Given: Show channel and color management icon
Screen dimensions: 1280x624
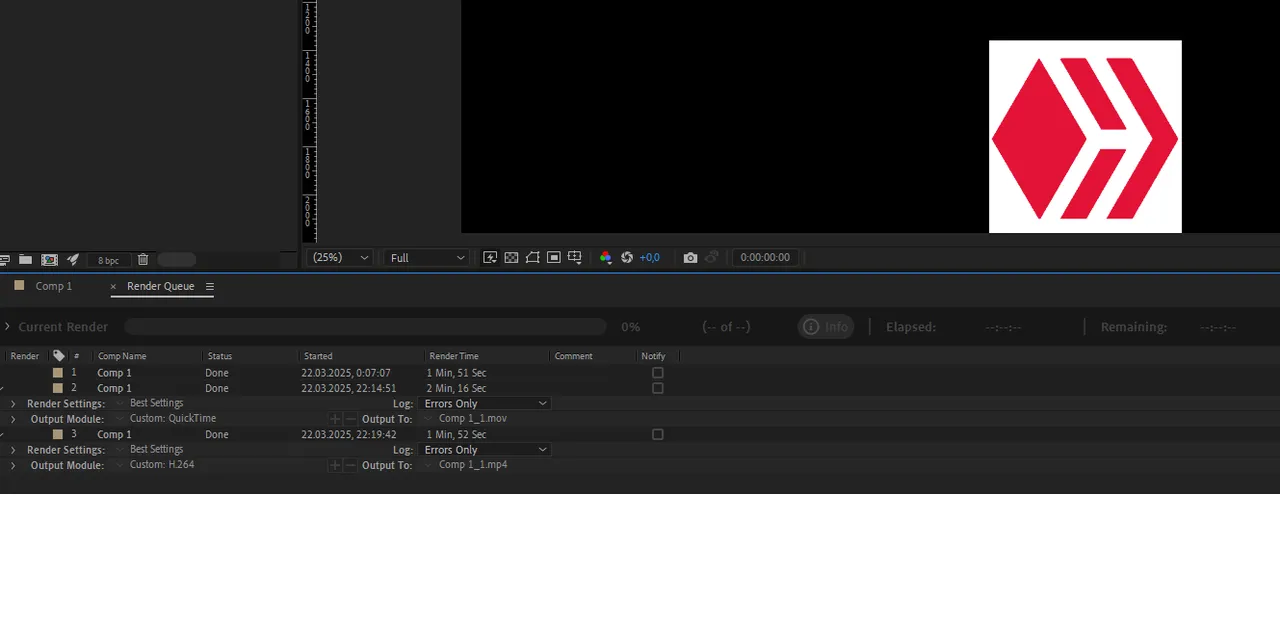Looking at the screenshot, I should click(x=605, y=257).
